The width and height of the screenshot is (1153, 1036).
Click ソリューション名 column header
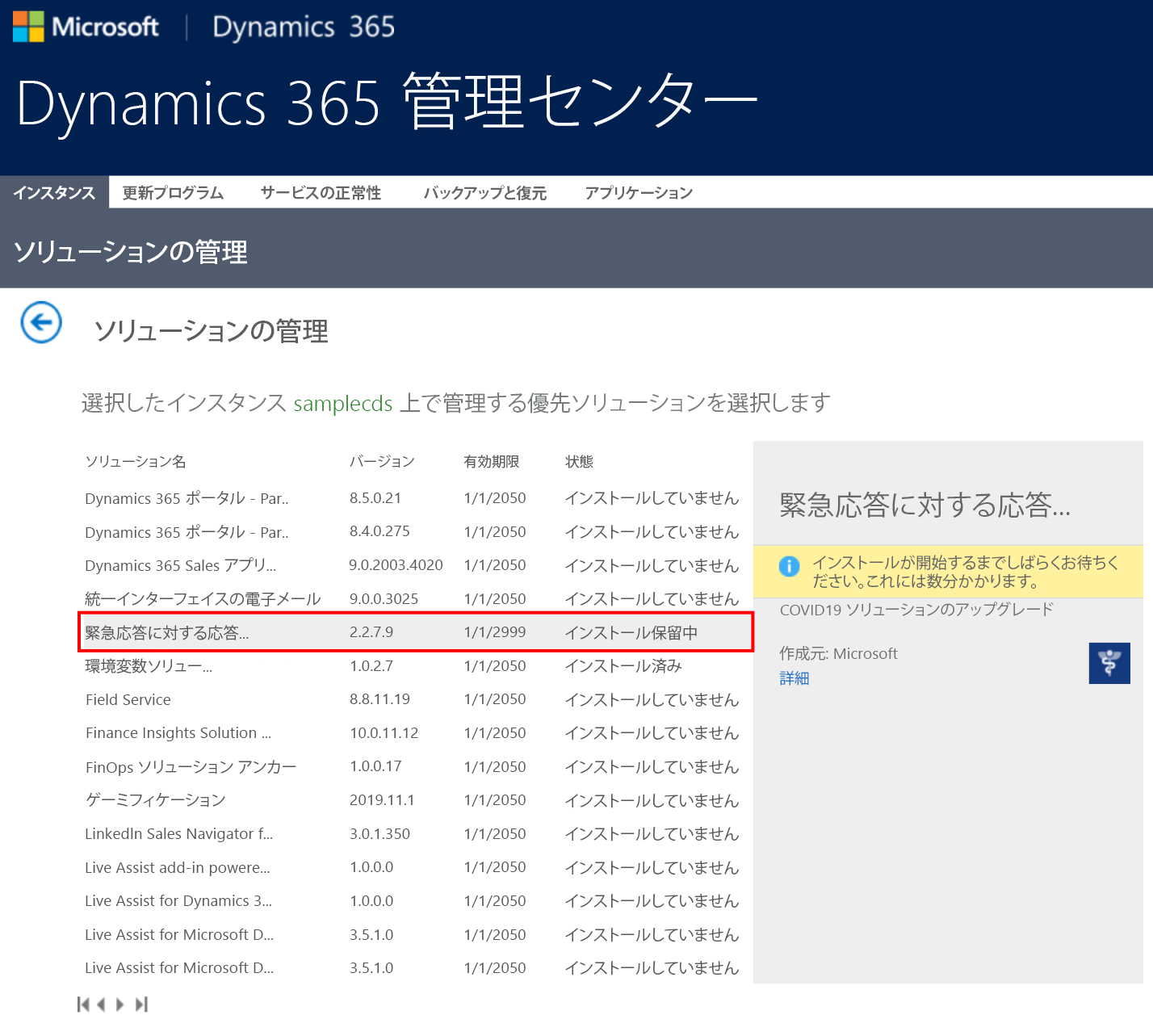136,462
